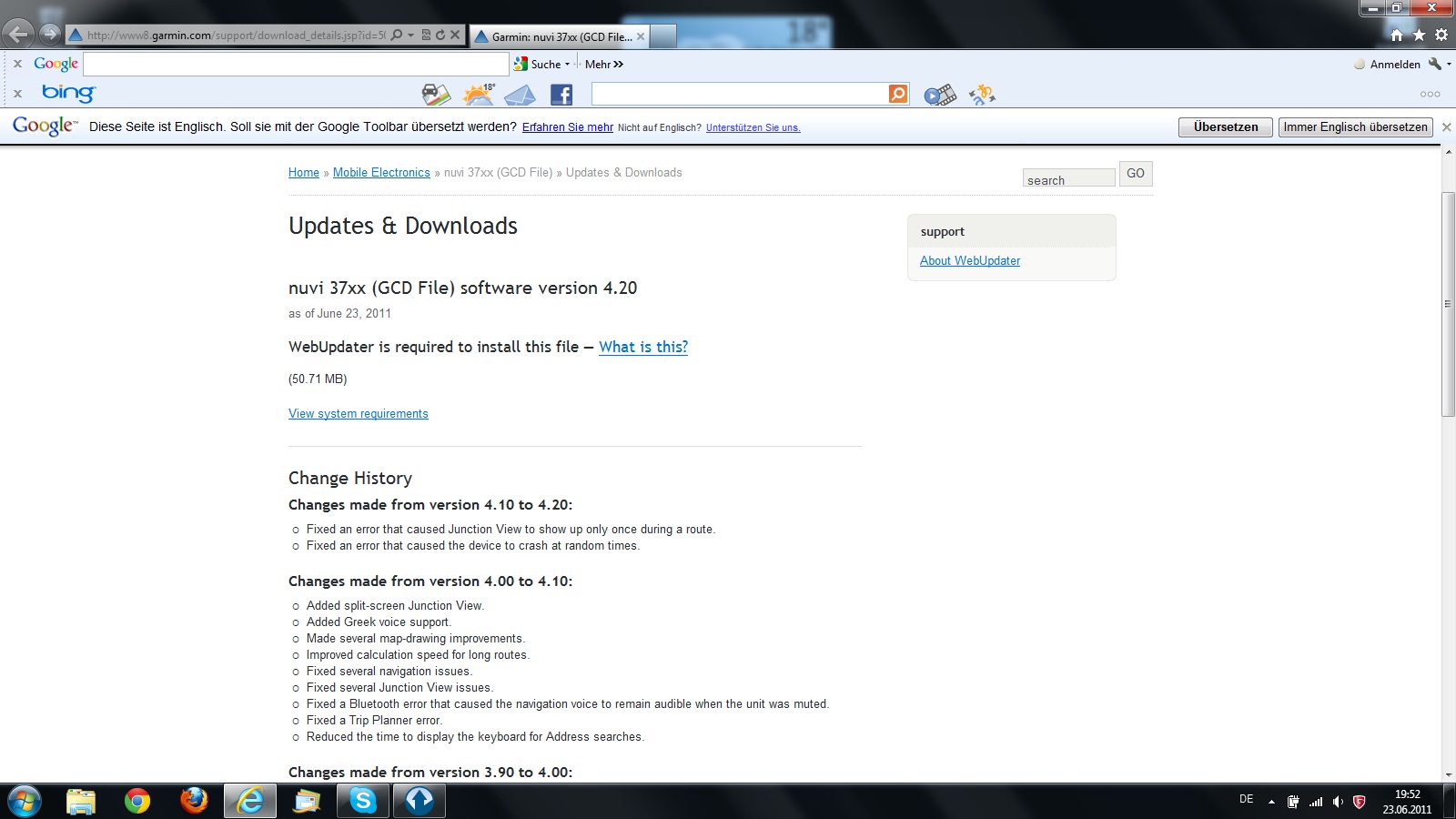Open the Bing video film icon
Screen dimensions: 1456x819
click(940, 95)
